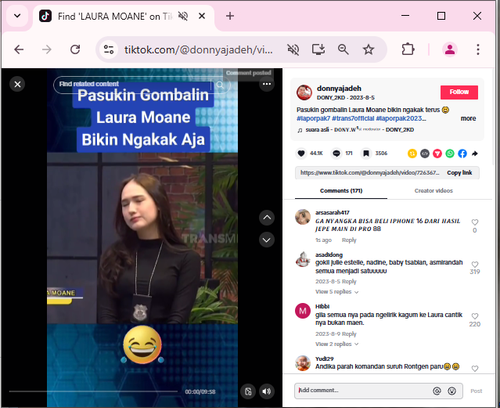
Task: Reload the TikTok page
Action: [75, 50]
